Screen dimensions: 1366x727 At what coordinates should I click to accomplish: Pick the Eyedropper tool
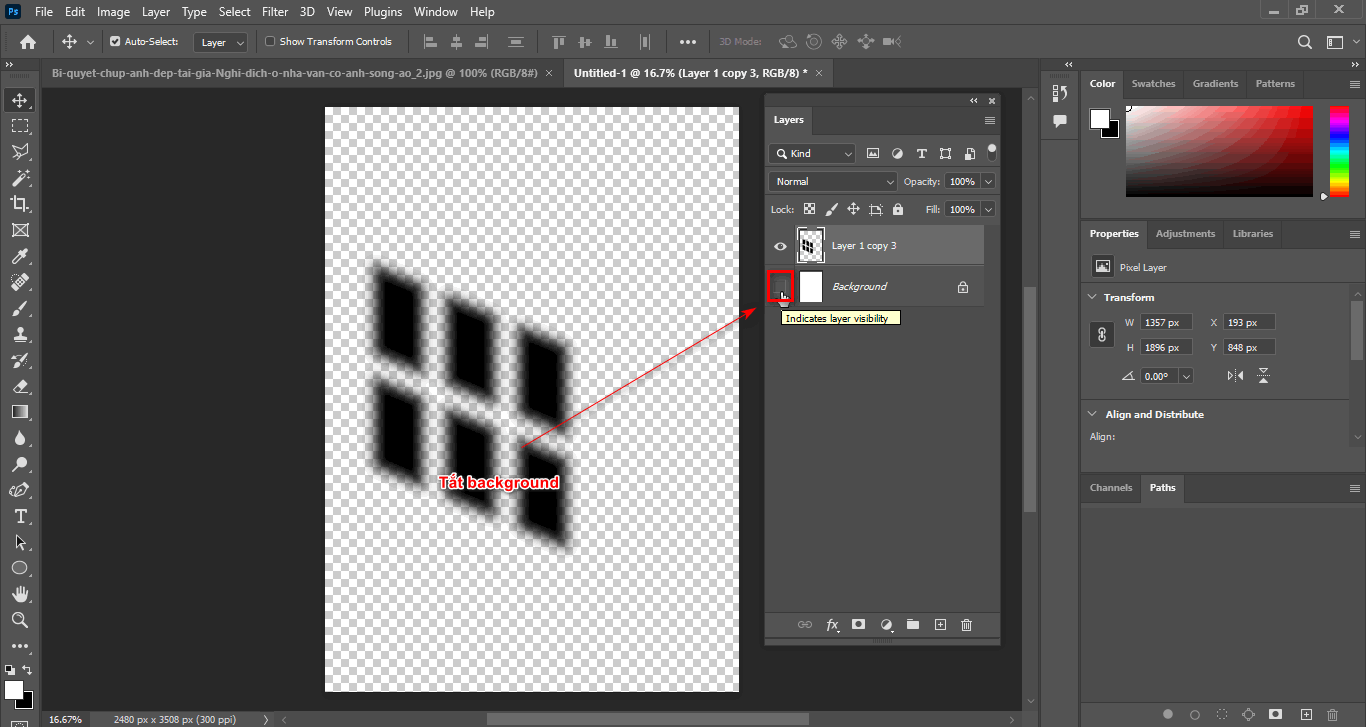[x=20, y=255]
